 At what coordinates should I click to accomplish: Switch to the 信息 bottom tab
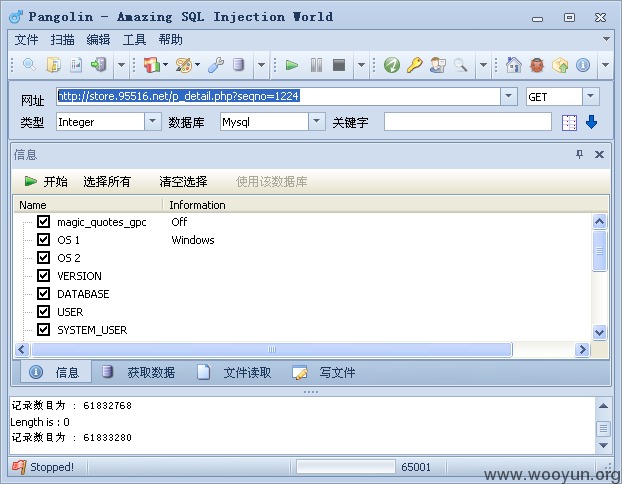point(56,372)
